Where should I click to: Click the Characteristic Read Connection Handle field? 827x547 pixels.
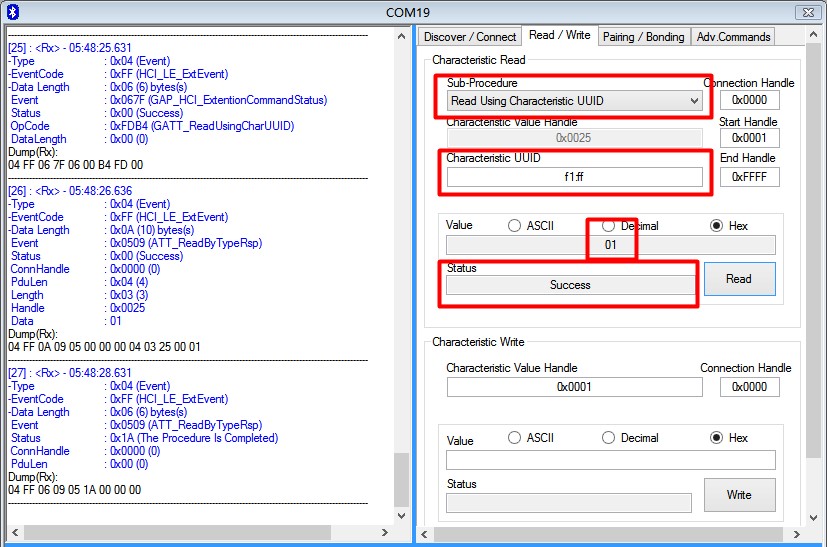pos(749,100)
